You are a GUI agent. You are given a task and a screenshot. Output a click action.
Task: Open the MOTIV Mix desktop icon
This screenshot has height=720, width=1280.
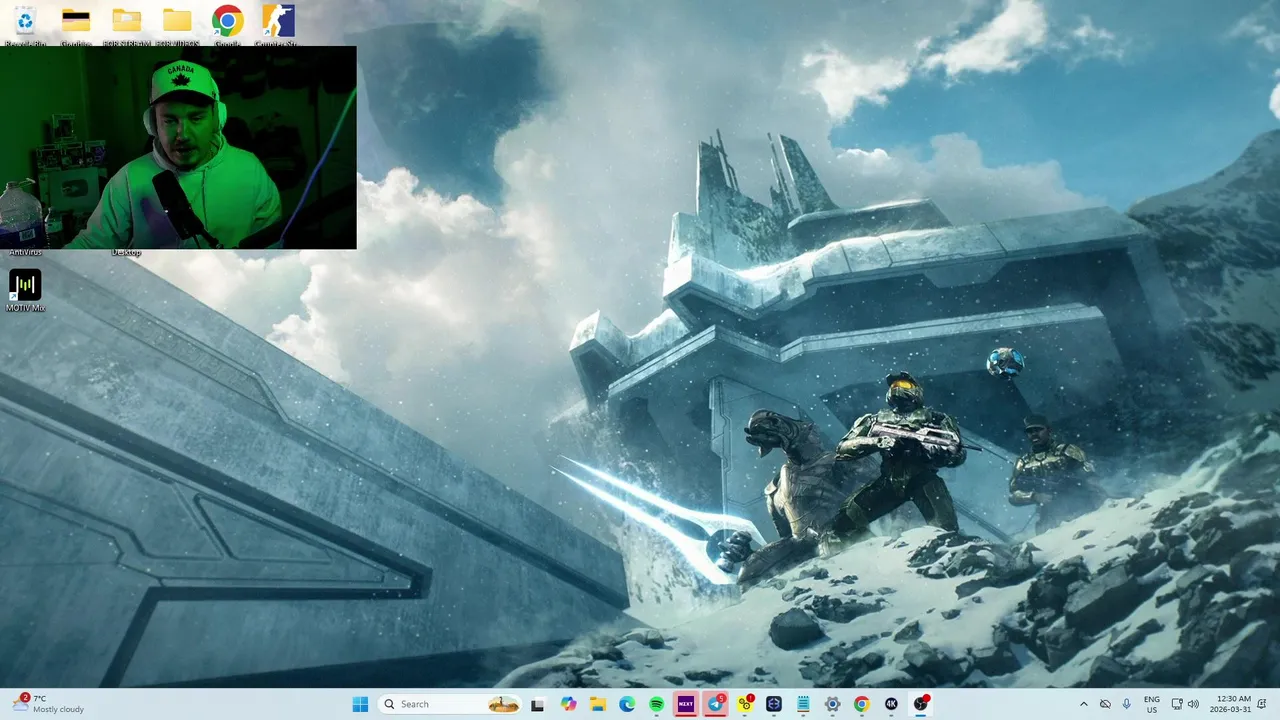(25, 291)
